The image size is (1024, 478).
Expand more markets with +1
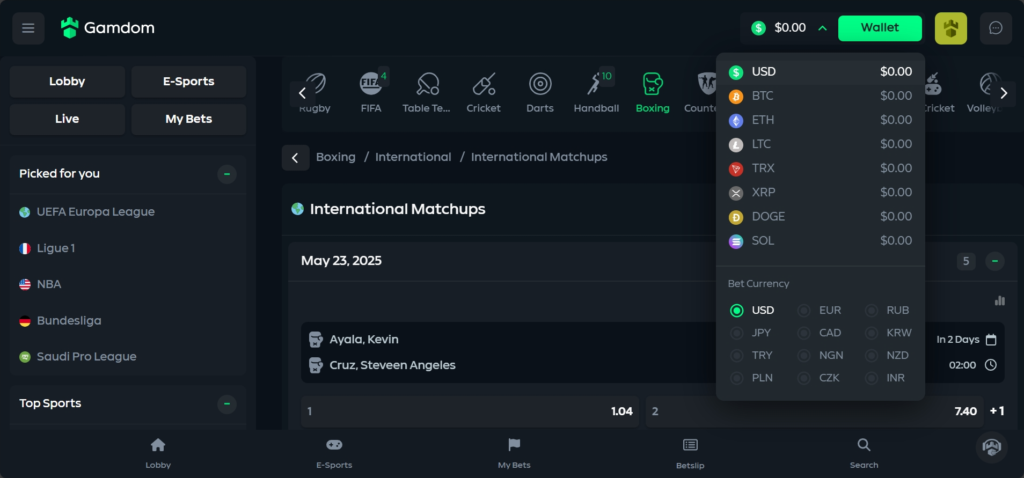[x=997, y=411]
